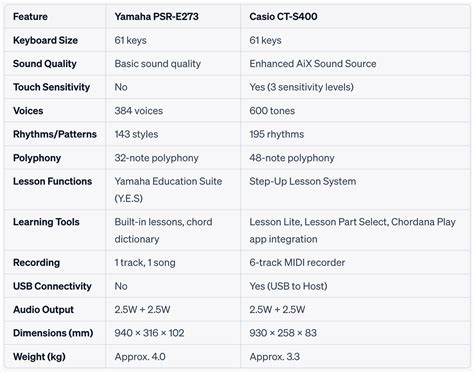Click the Casio CT-S400 column header
Image resolution: width=474 pixels, height=373 pixels.
[x=283, y=16]
